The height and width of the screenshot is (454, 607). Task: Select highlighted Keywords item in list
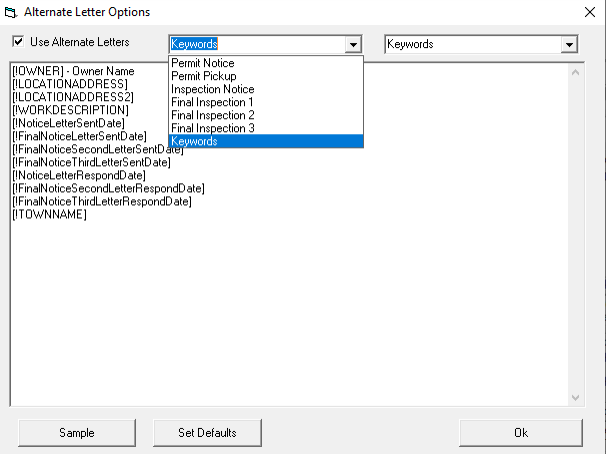(x=195, y=141)
